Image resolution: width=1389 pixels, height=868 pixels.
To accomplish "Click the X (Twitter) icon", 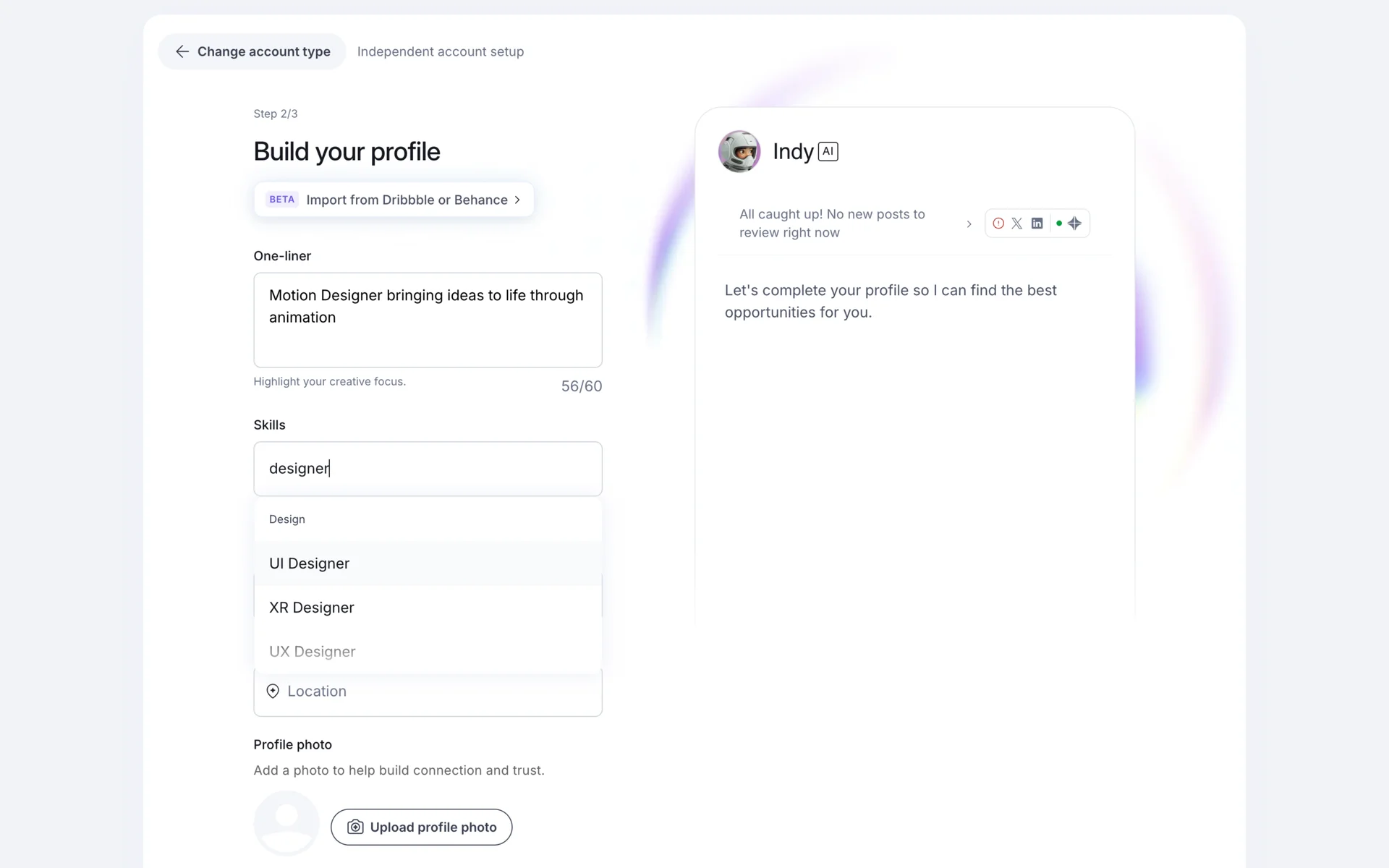I will 1017,224.
